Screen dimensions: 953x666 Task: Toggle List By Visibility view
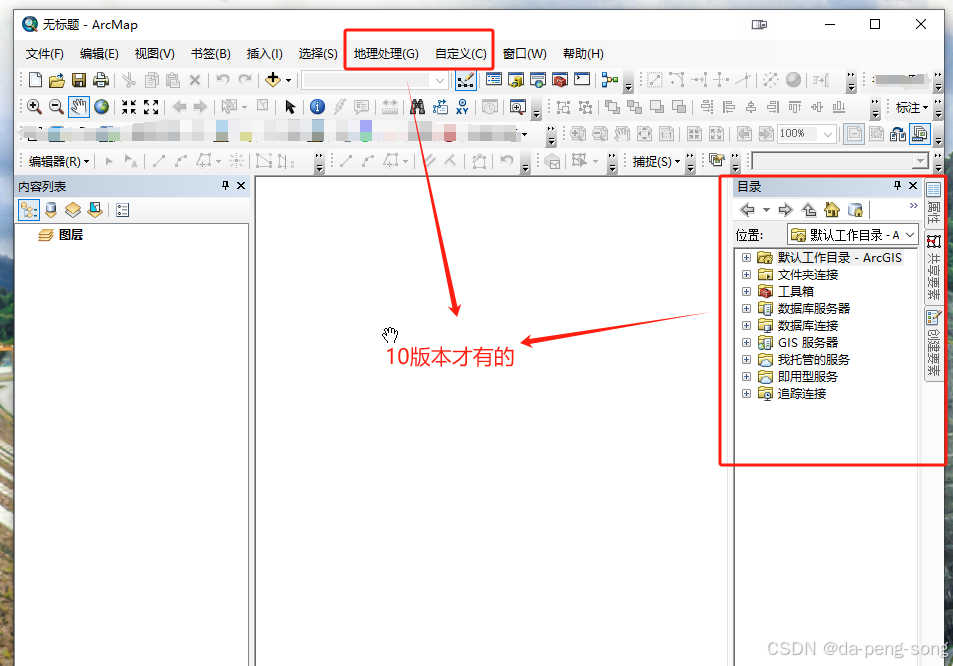pos(73,210)
